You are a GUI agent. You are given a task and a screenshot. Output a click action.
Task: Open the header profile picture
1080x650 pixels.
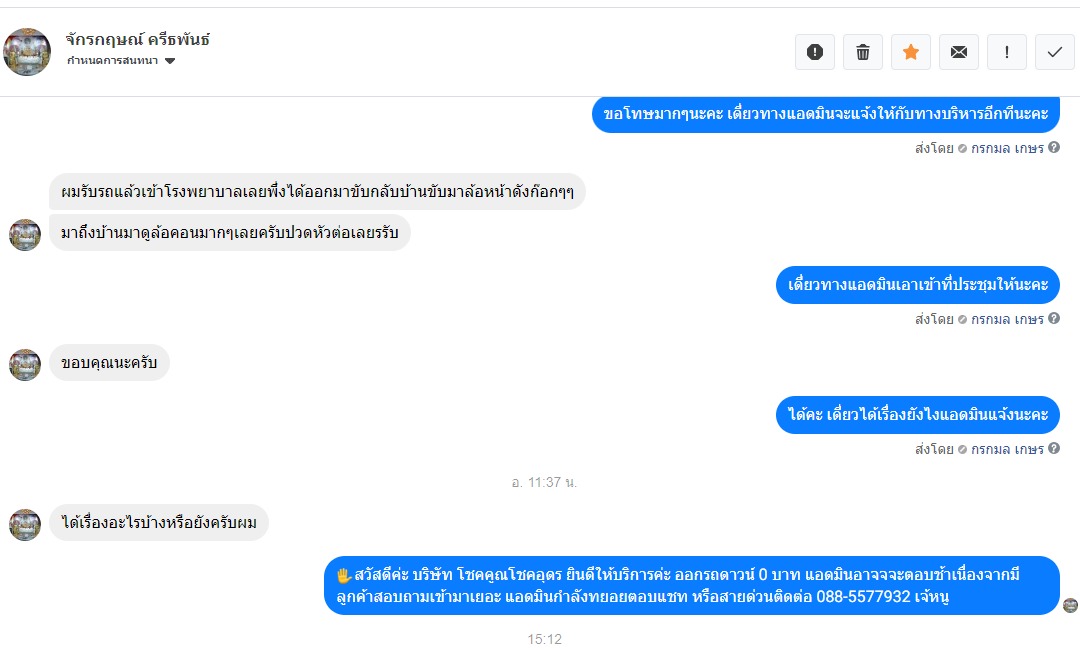tap(27, 52)
